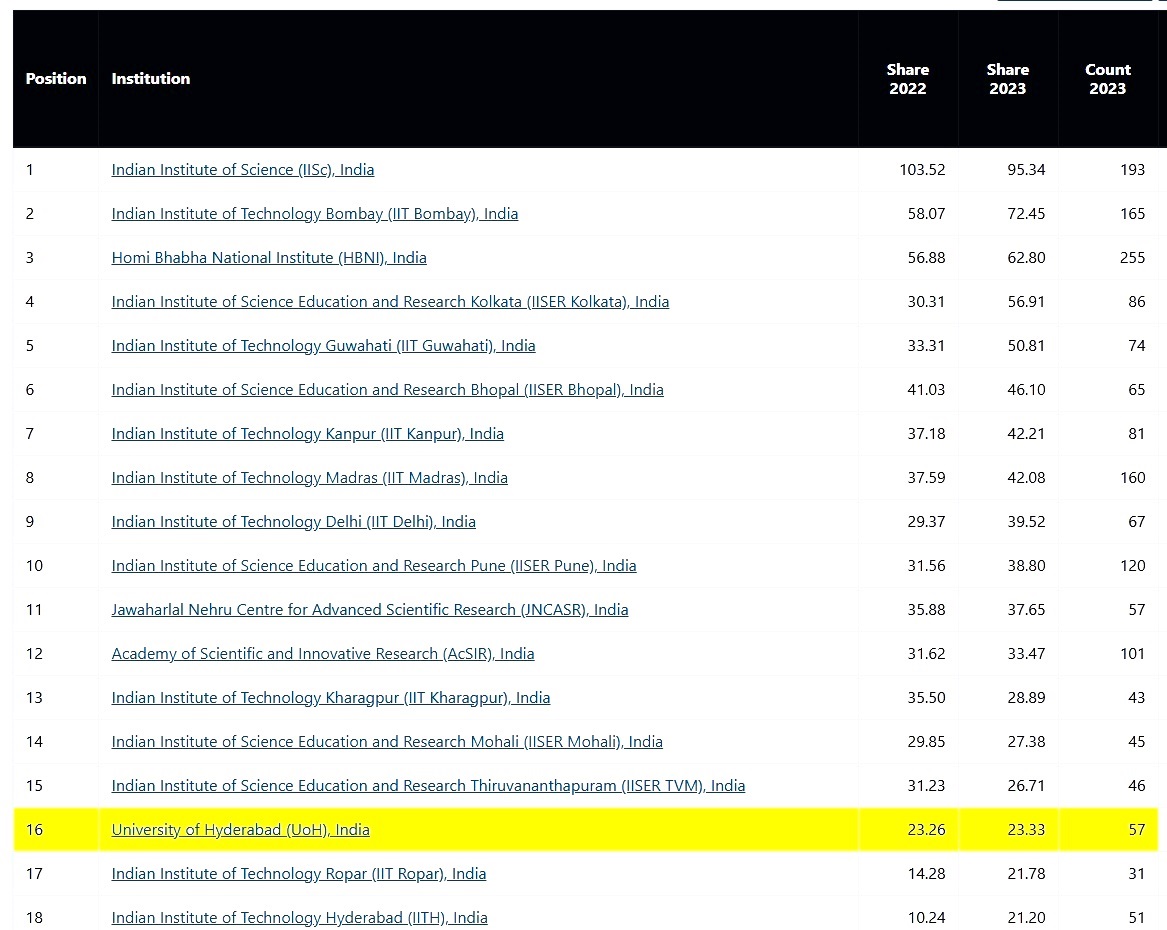Select the highlighted Share 2023 value 23.33
The height and width of the screenshot is (930, 1167).
pyautogui.click(x=1026, y=829)
